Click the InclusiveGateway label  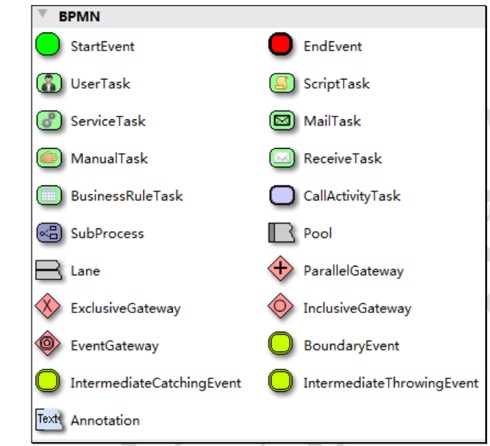click(x=357, y=308)
